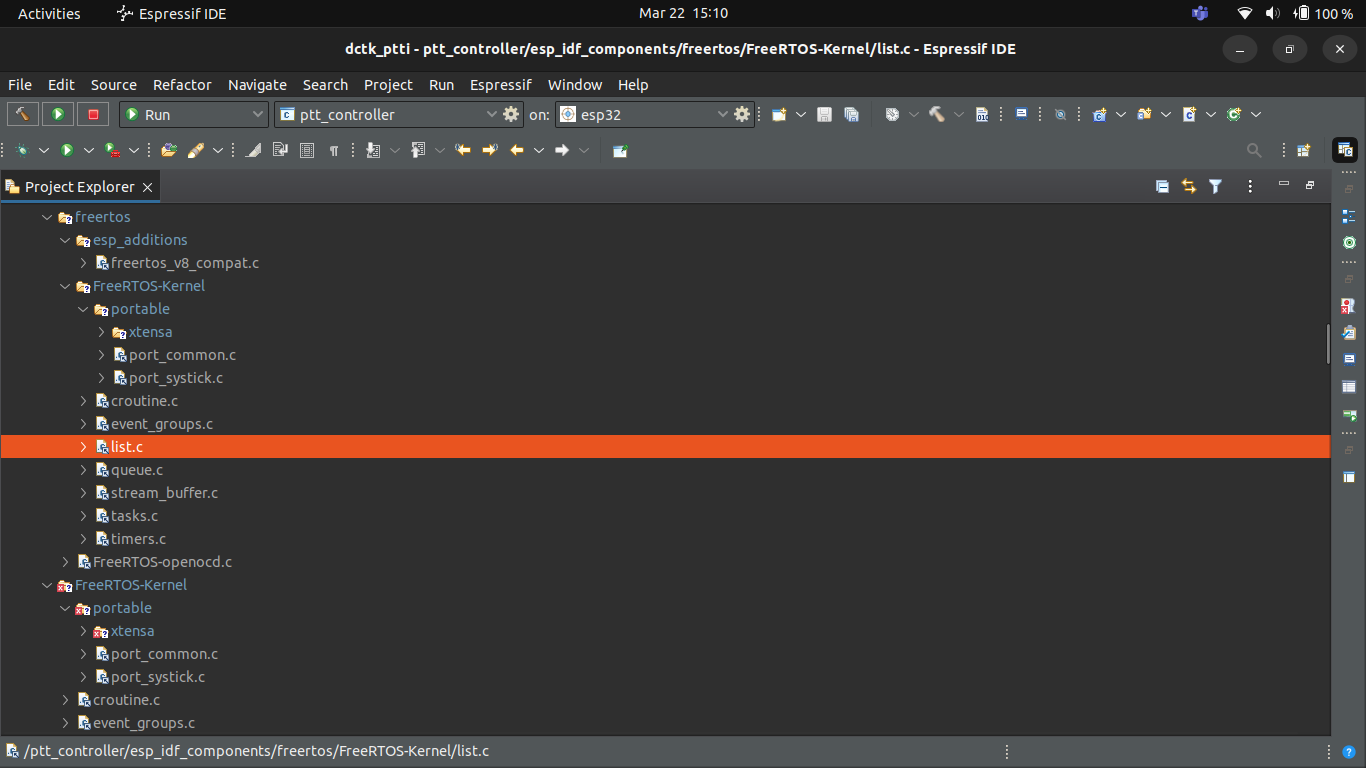
Task: Close the Project Explorer tab
Action: (147, 187)
